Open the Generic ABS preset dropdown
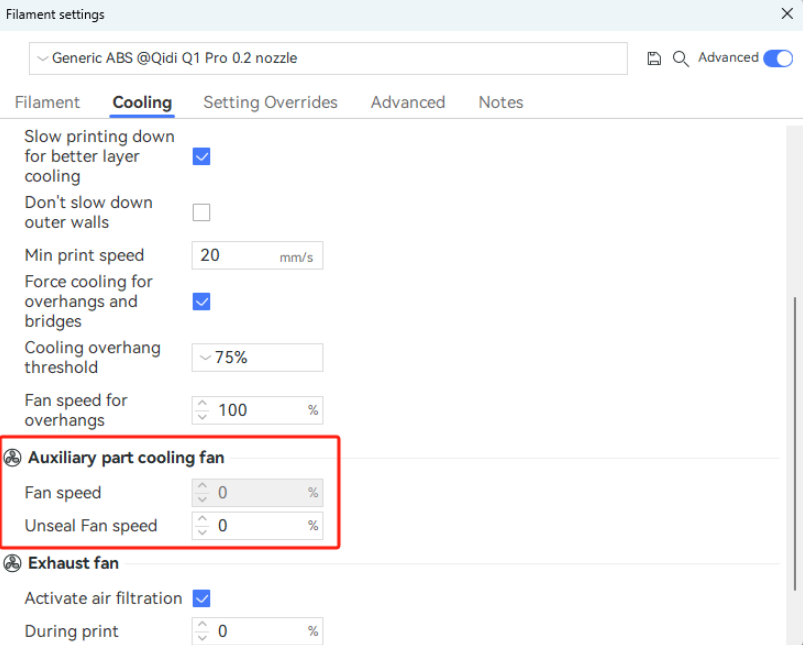The height and width of the screenshot is (645, 803). pyautogui.click(x=328, y=59)
